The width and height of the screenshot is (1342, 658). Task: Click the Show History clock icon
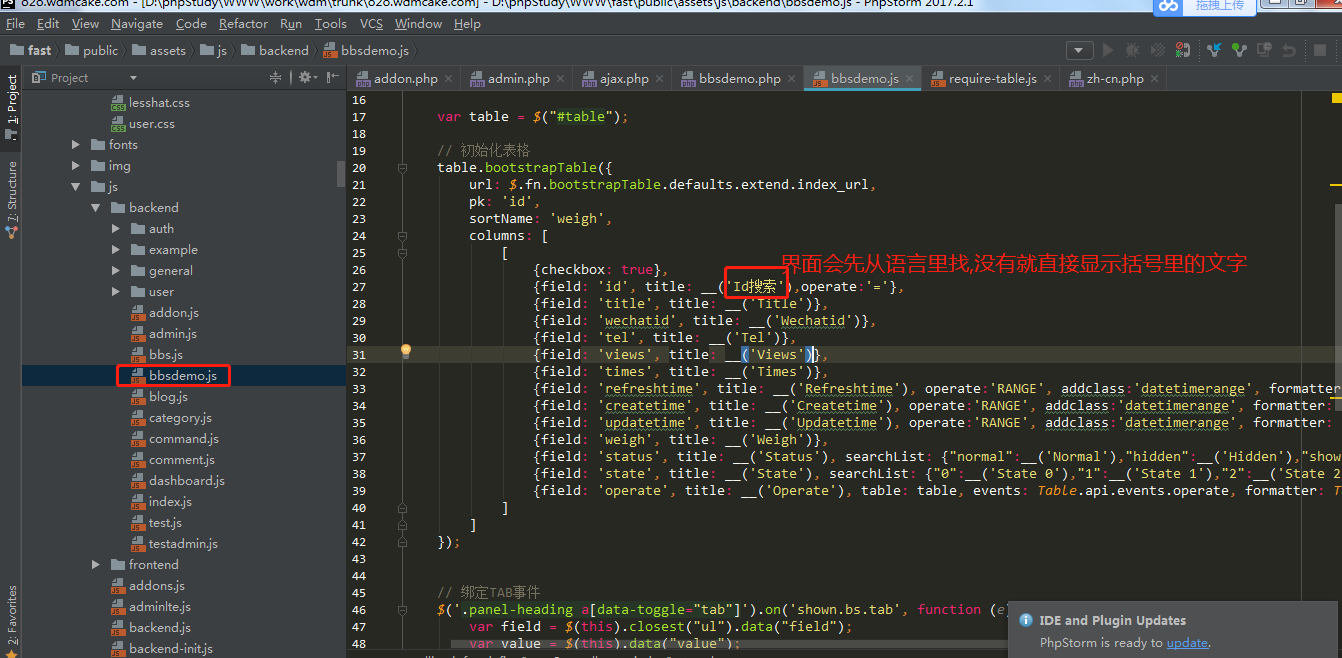click(x=1265, y=50)
